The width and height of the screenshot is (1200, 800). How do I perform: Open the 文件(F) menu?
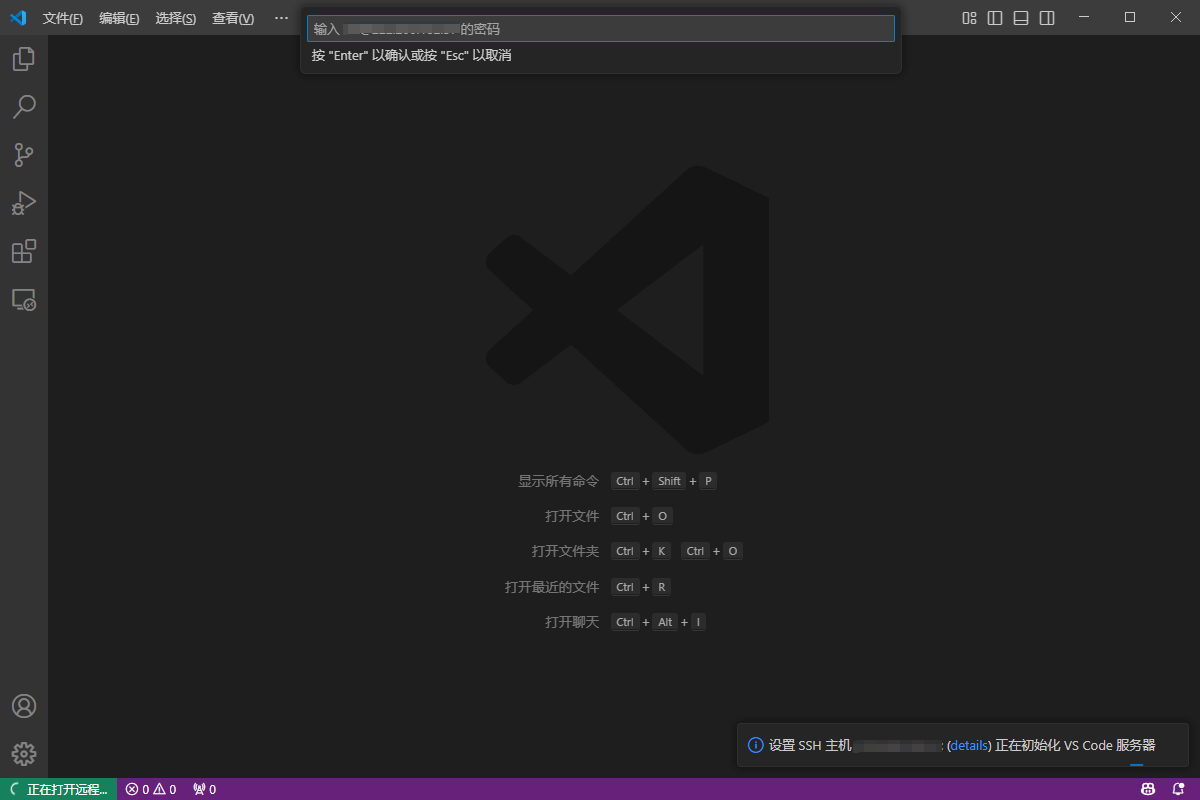63,18
